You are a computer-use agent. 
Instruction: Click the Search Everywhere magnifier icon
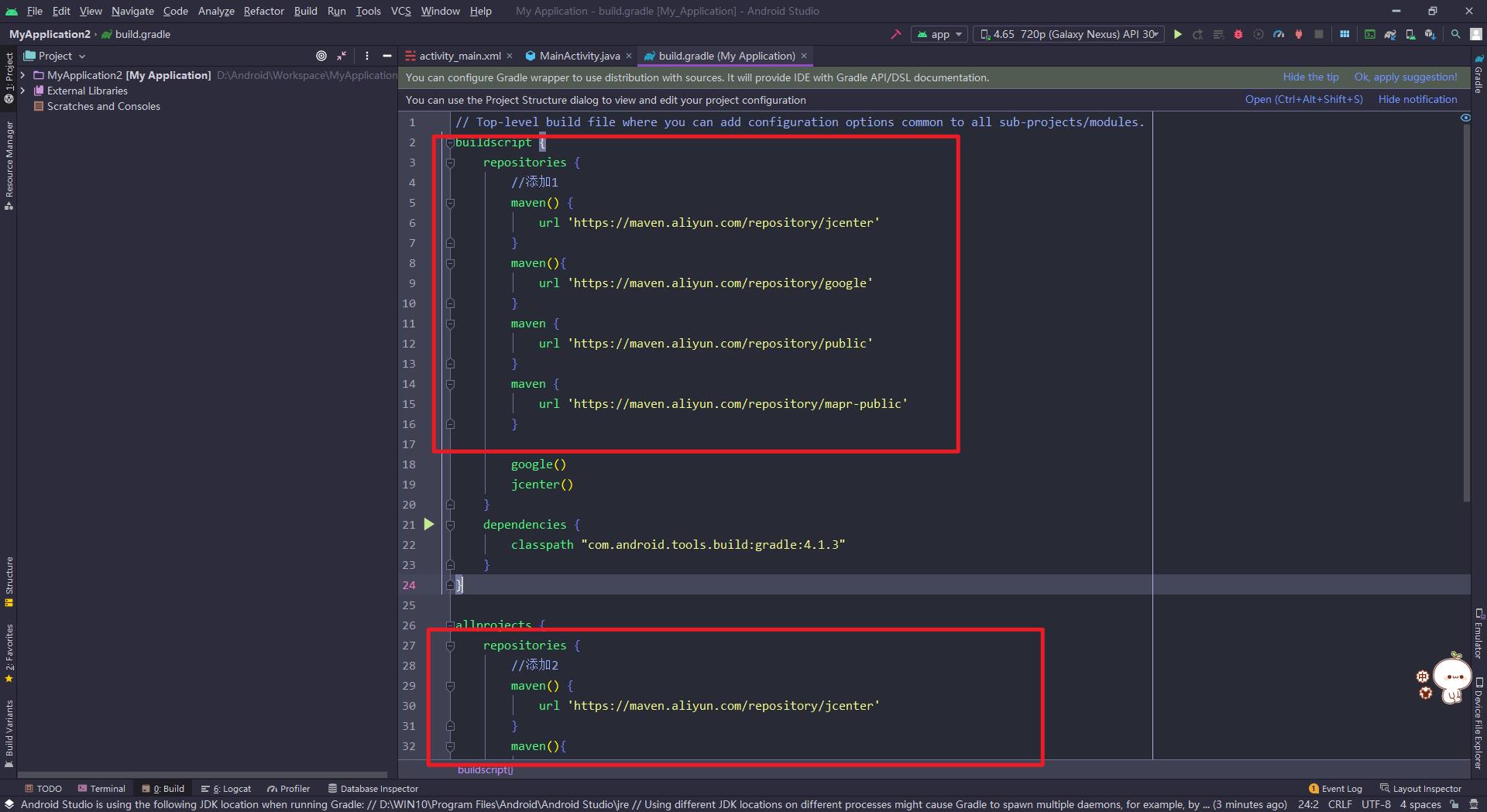(x=1455, y=34)
